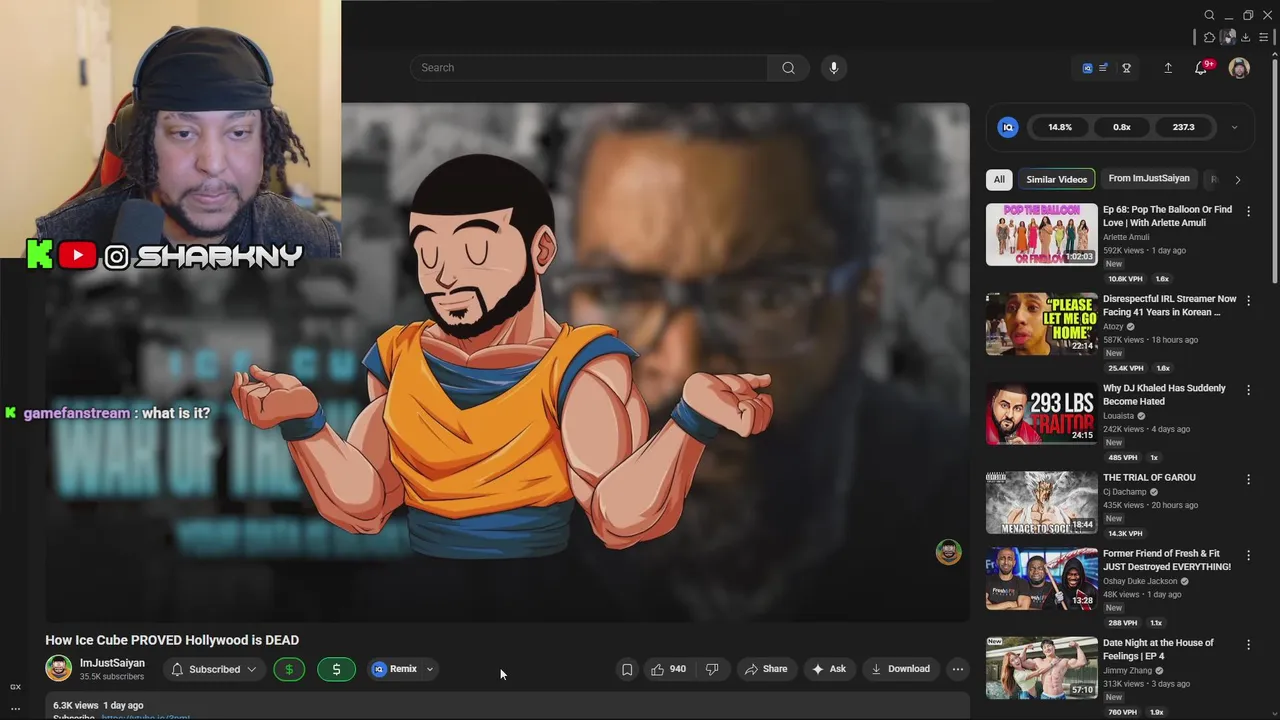
Task: Open the ImJustSaiyan channel name
Action: coord(112,663)
